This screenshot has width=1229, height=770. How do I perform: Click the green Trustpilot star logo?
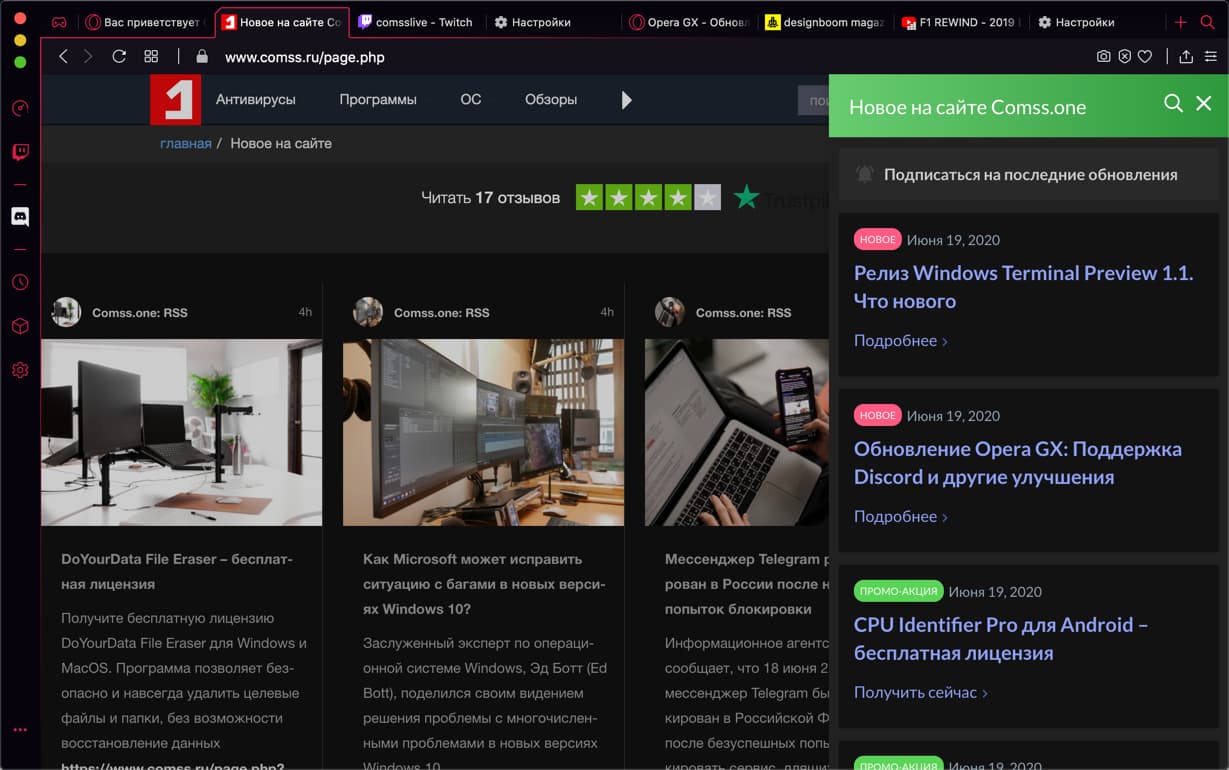(746, 197)
